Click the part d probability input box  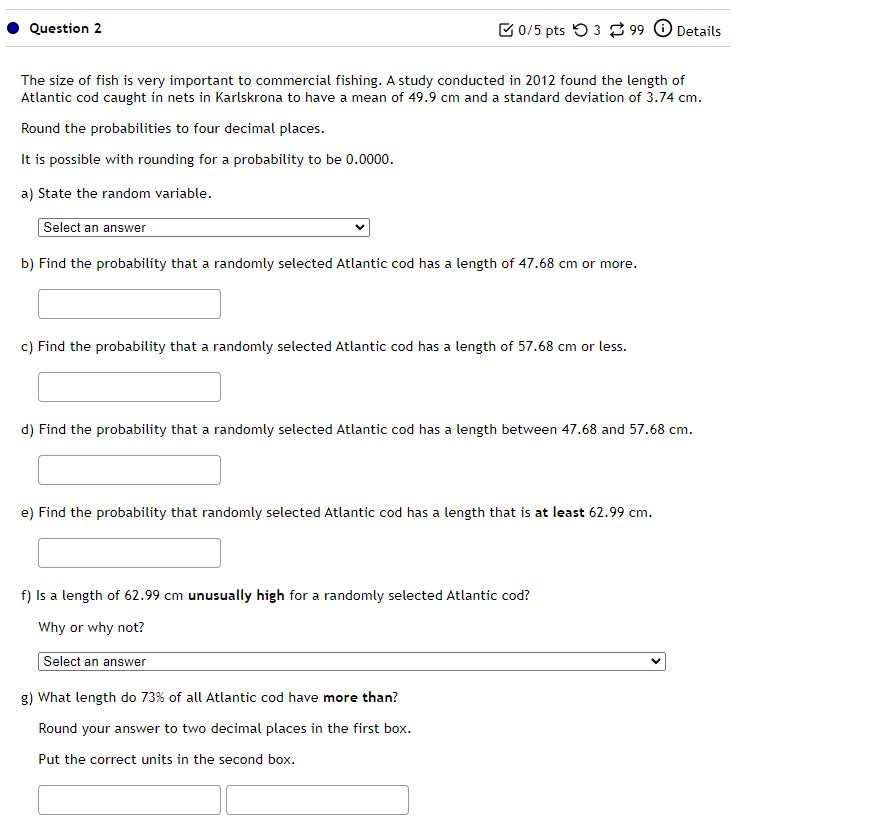click(129, 469)
